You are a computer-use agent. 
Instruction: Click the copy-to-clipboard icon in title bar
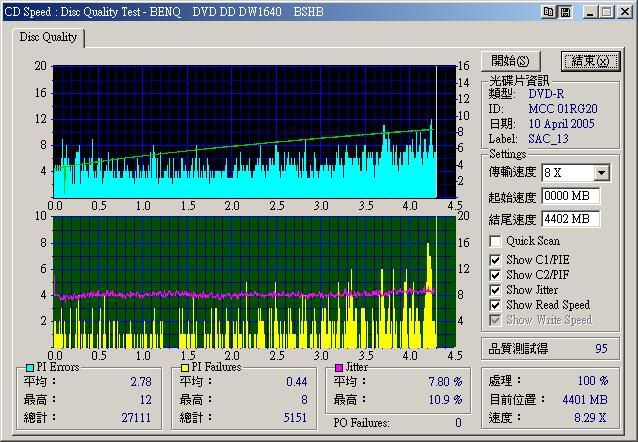coord(548,12)
